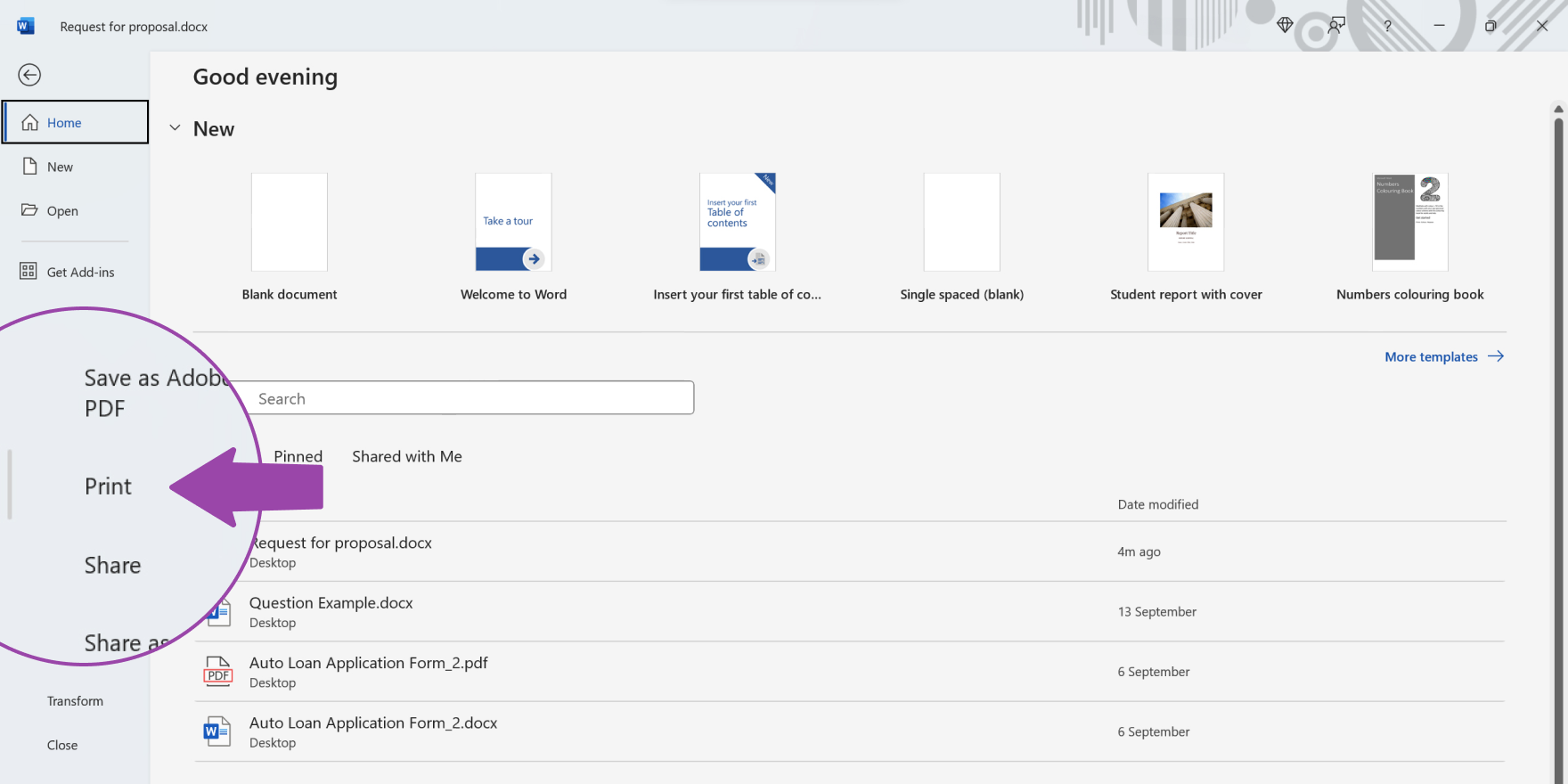
Task: Click the PDF icon for Auto Loan Application Form_2.pdf
Action: pyautogui.click(x=218, y=672)
